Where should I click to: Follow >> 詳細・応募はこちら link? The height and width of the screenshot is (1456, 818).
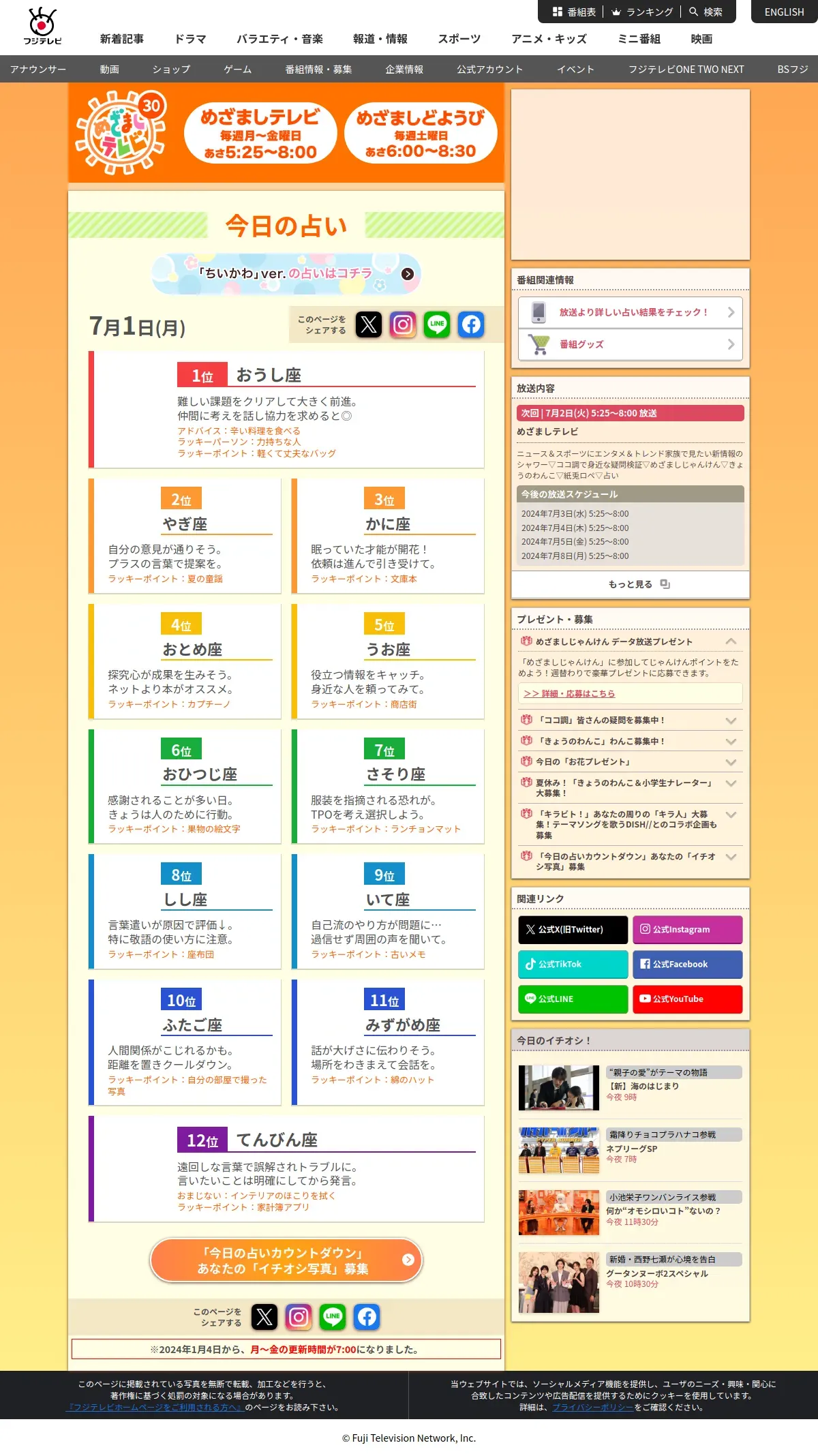569,693
